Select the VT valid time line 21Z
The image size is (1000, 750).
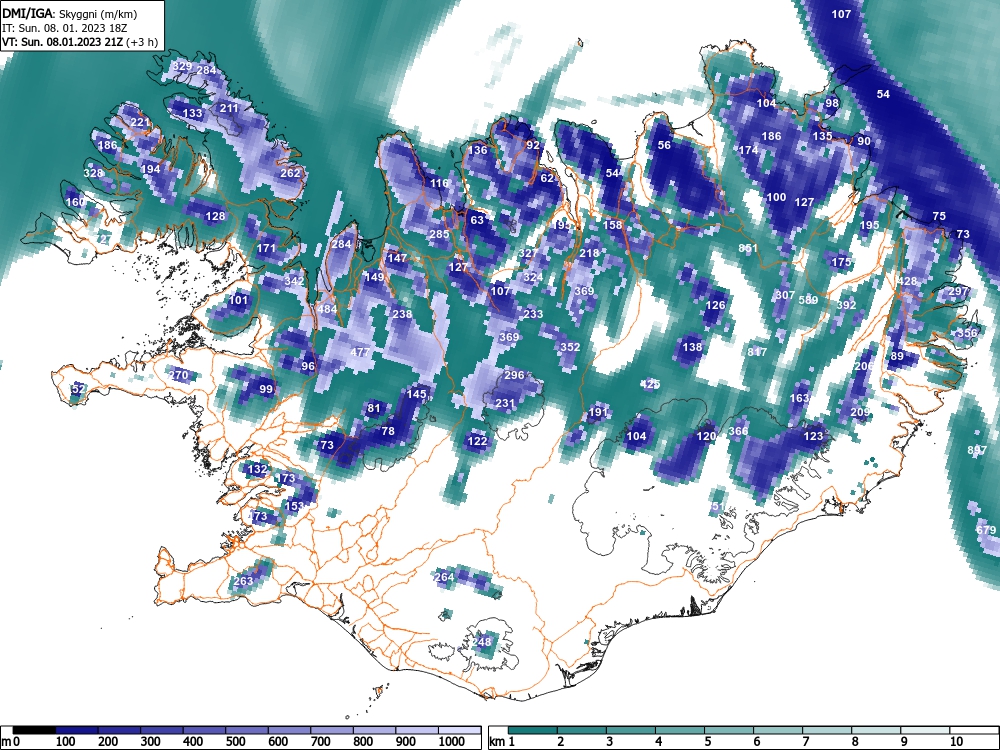[x=80, y=42]
